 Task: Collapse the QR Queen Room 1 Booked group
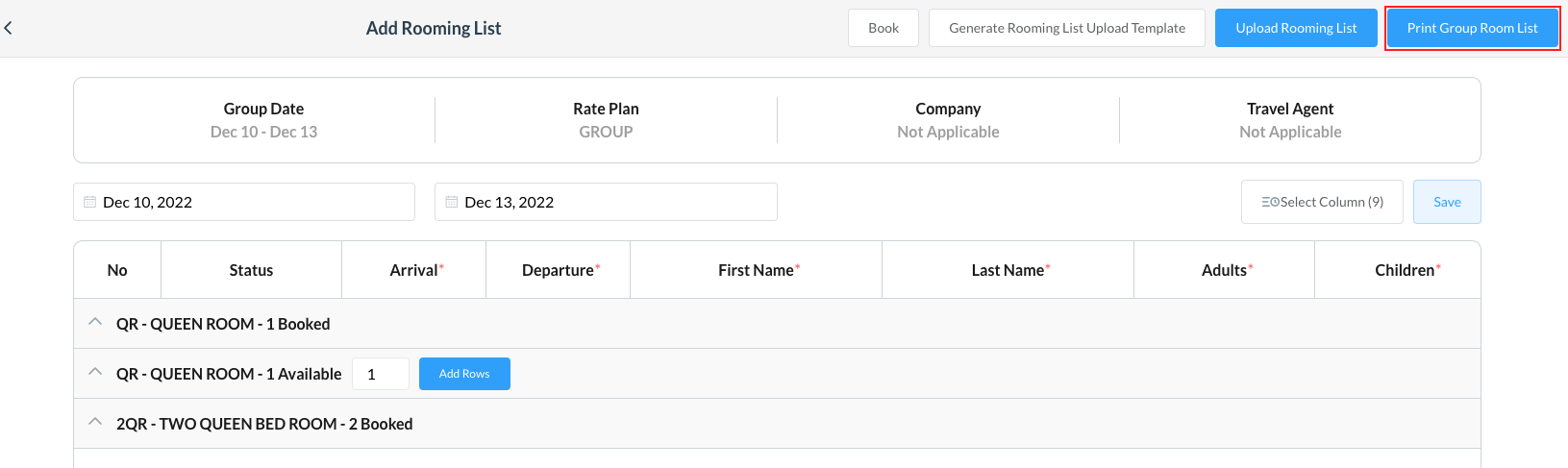pos(95,322)
